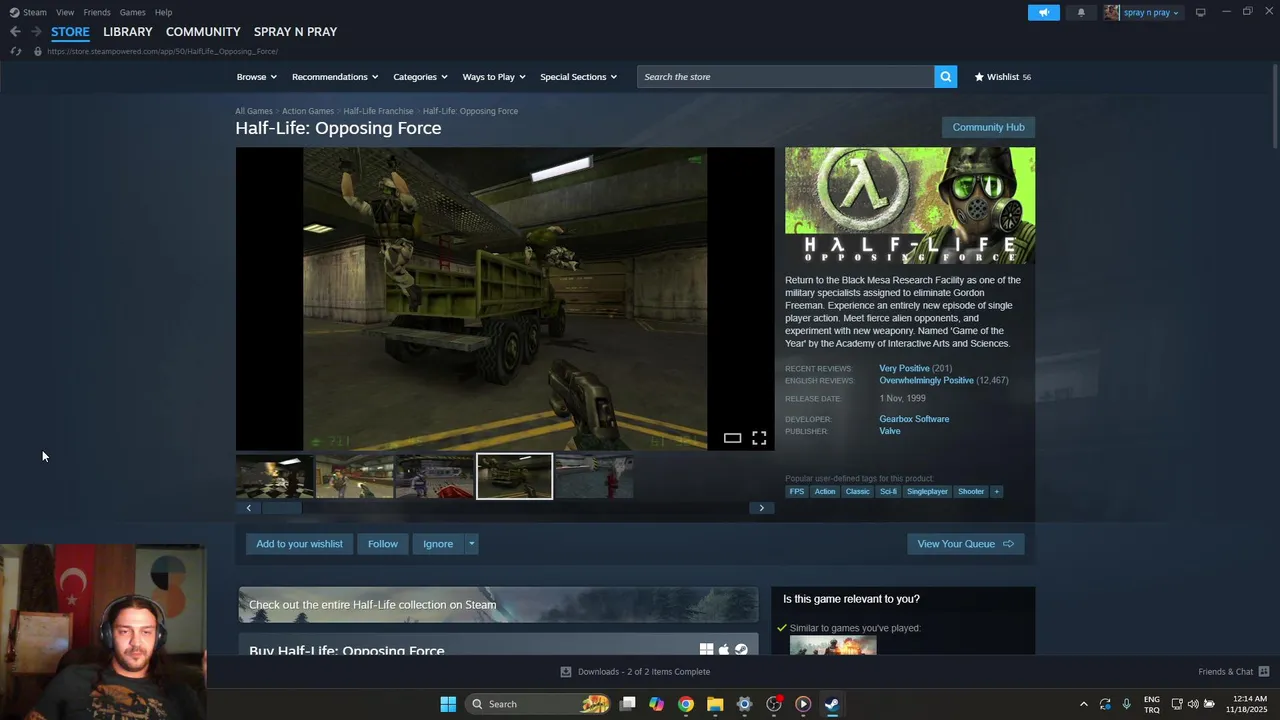Open the Gearbox Software developer link

914,419
